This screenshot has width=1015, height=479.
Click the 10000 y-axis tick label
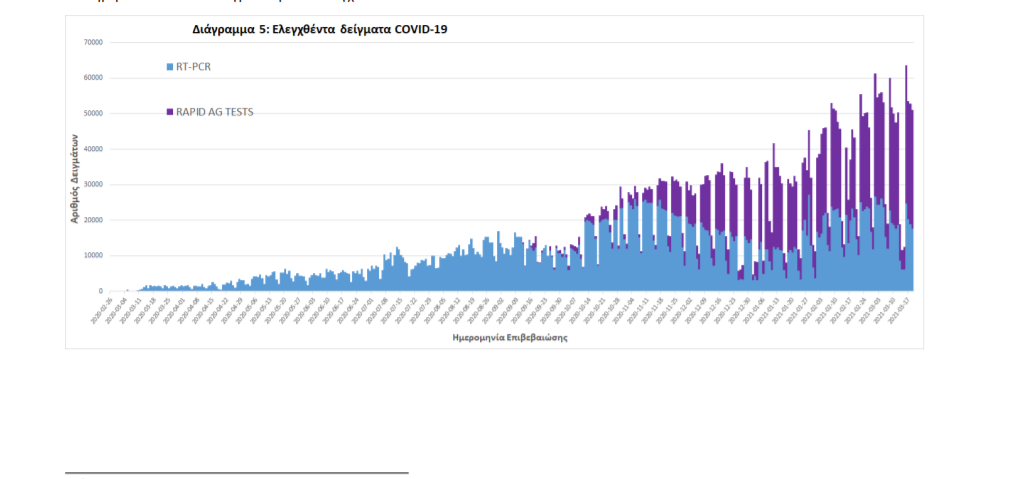click(93, 256)
